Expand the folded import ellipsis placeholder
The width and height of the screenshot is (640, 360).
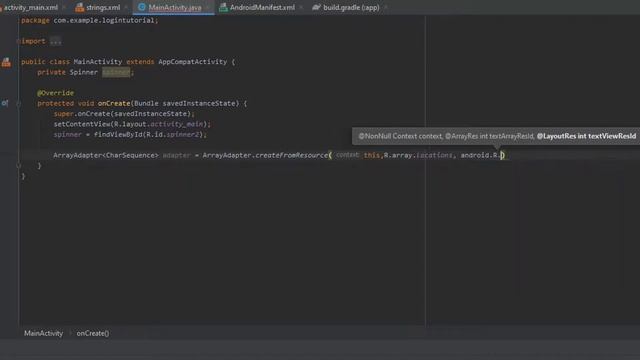click(x=56, y=41)
